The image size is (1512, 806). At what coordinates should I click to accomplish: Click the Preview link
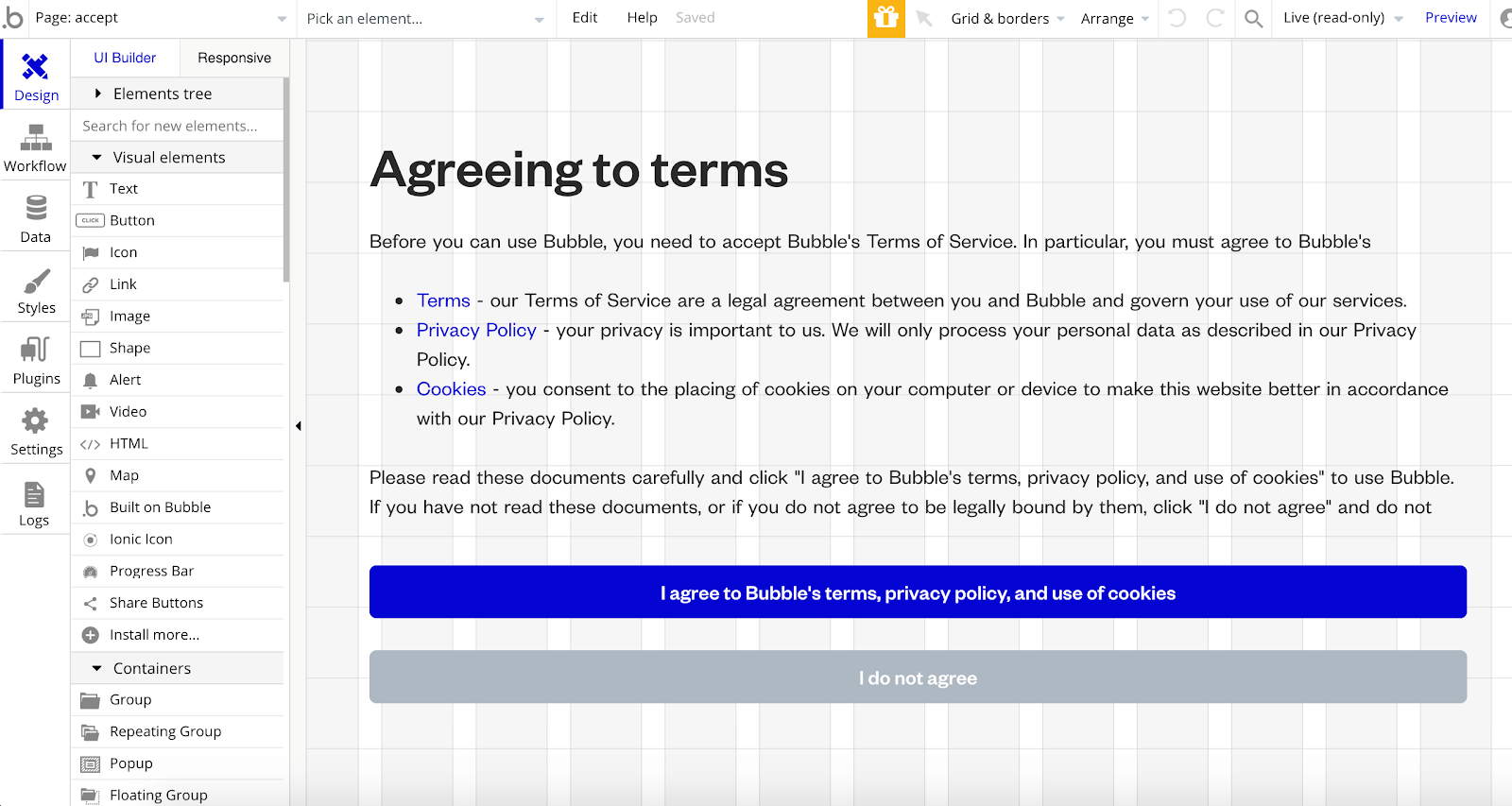coord(1451,18)
